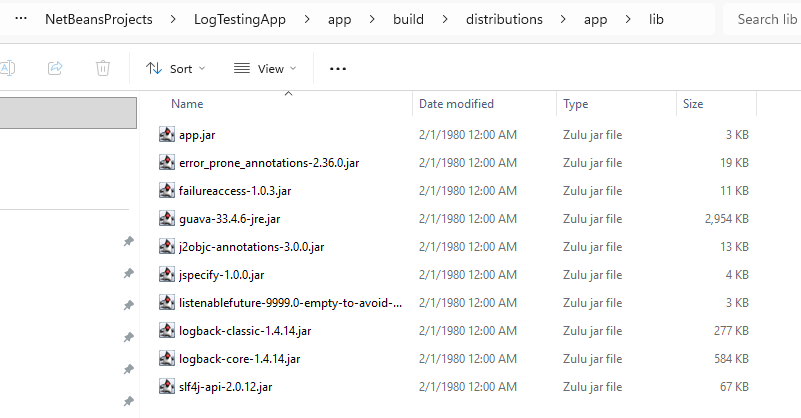Click the logback-classic-1.4.14.jar file icon
This screenshot has width=801, height=418.
pyautogui.click(x=167, y=330)
